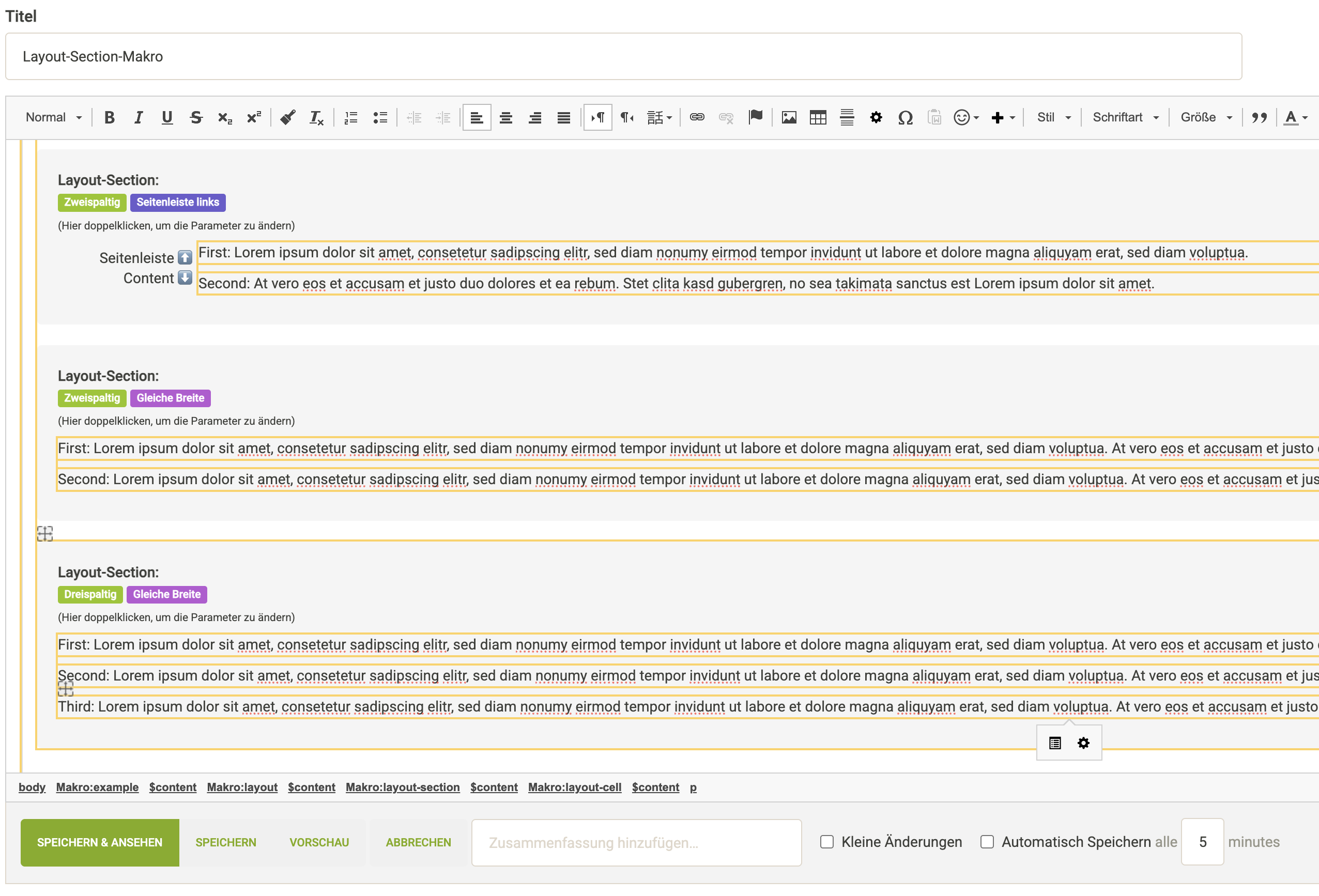Insert a numbered list
The height and width of the screenshot is (896, 1319).
tap(351, 117)
